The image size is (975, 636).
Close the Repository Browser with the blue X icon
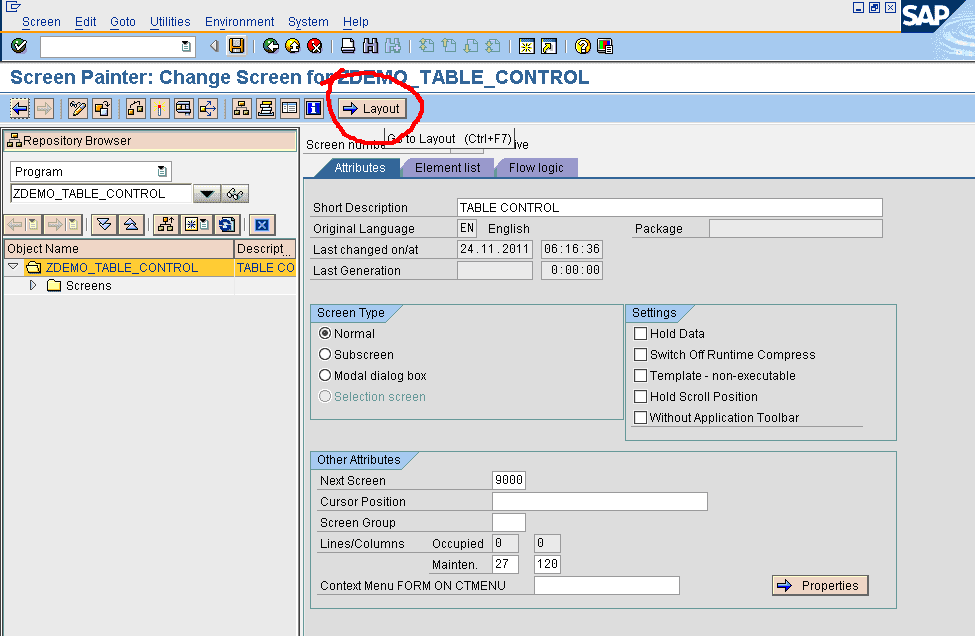[261, 225]
